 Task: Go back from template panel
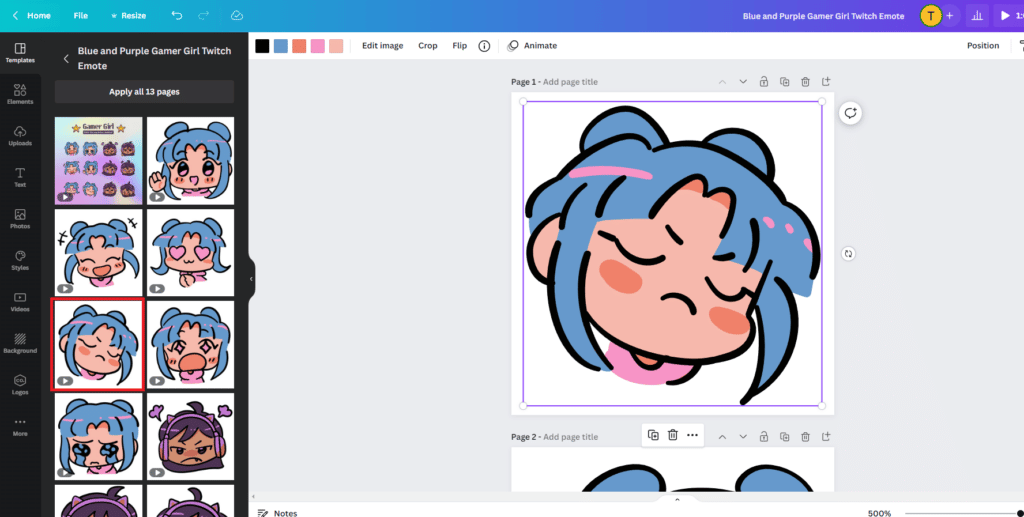click(66, 59)
